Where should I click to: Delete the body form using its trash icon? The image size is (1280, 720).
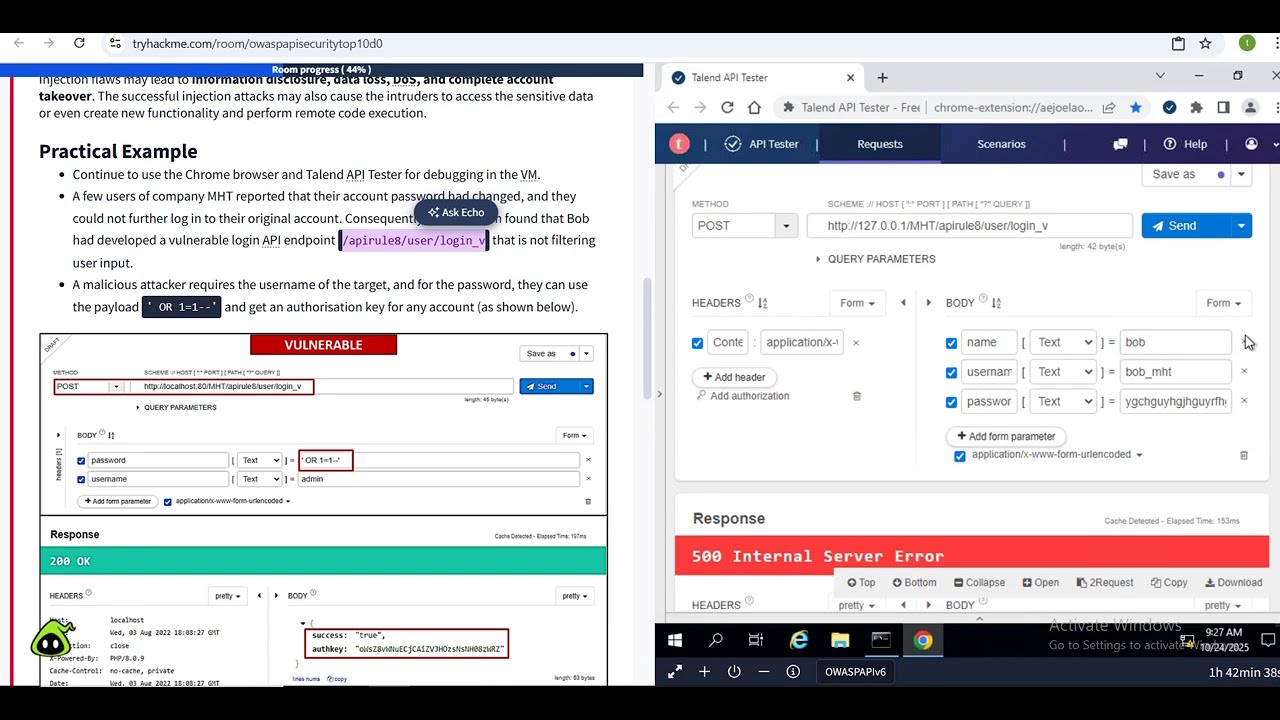point(1244,455)
